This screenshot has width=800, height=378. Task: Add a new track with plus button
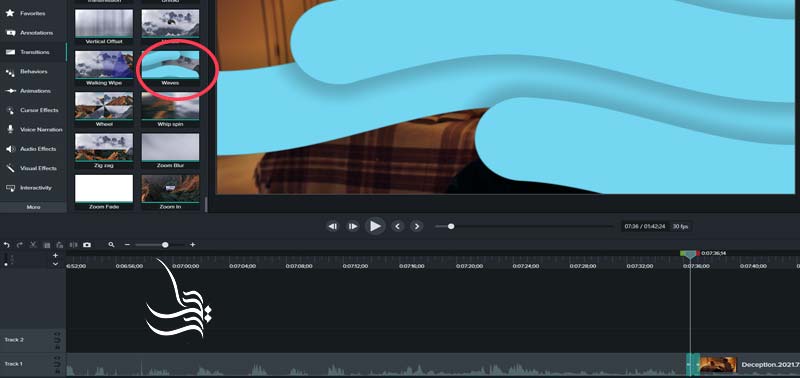click(56, 255)
